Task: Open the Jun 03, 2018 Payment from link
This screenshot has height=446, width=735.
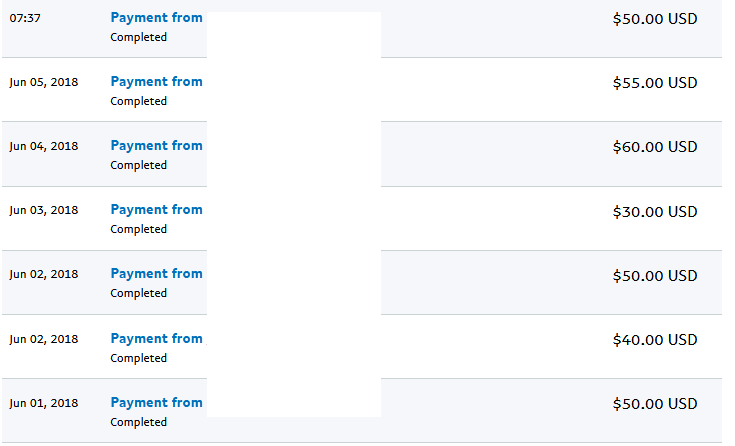Action: click(157, 210)
